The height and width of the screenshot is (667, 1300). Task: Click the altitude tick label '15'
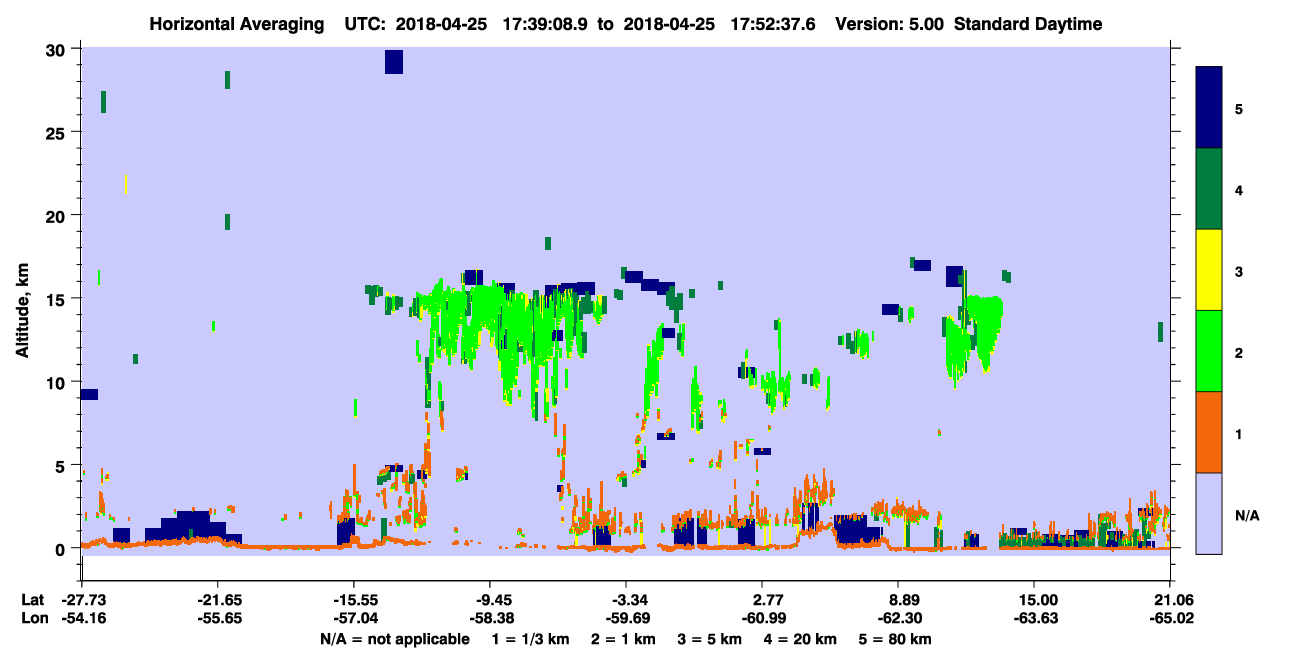[x=58, y=299]
